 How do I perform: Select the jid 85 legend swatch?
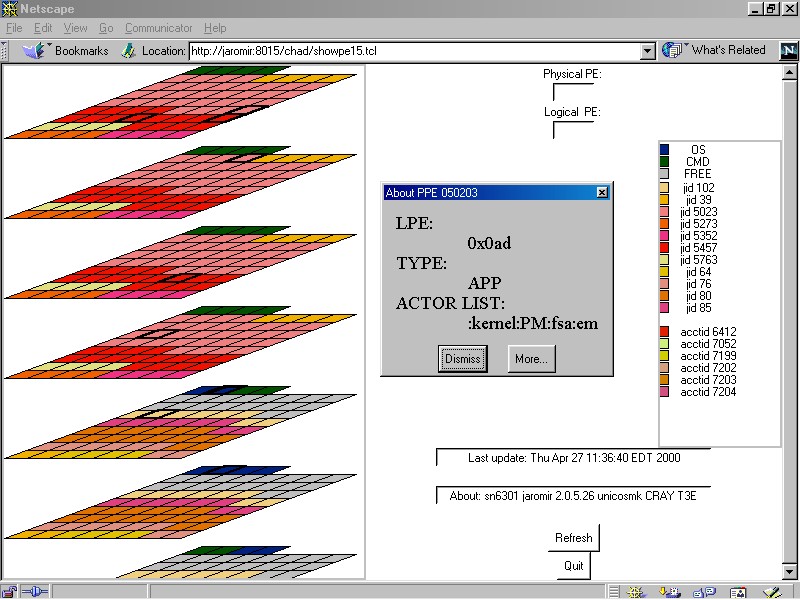664,307
